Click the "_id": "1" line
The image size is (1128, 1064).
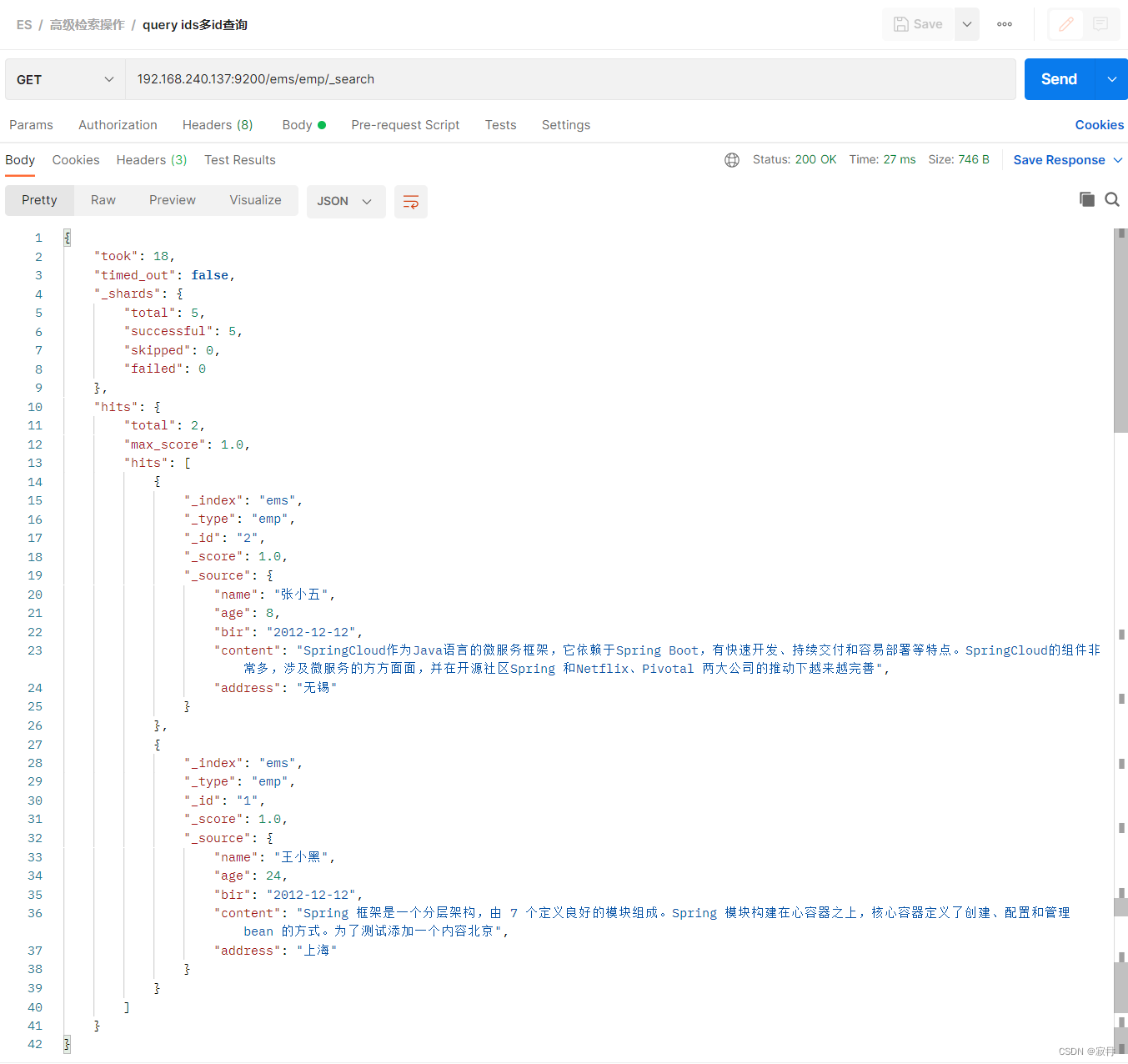point(224,801)
